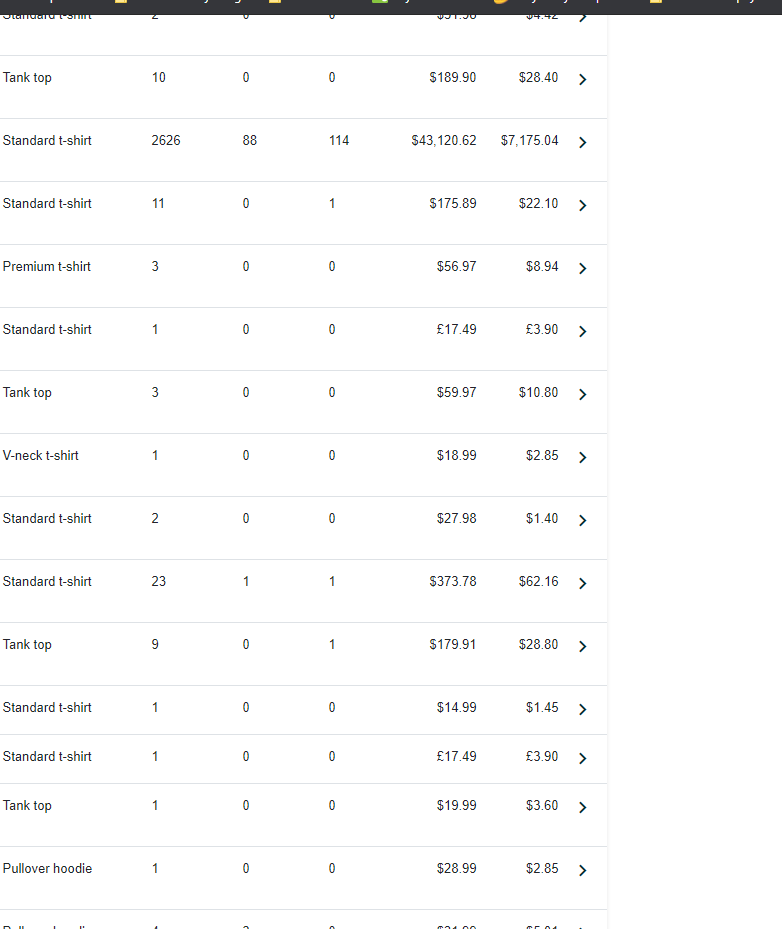The width and height of the screenshot is (782, 929).
Task: Open details arrow for the $43,120.62 Standard t-shirt
Action: 582,142
